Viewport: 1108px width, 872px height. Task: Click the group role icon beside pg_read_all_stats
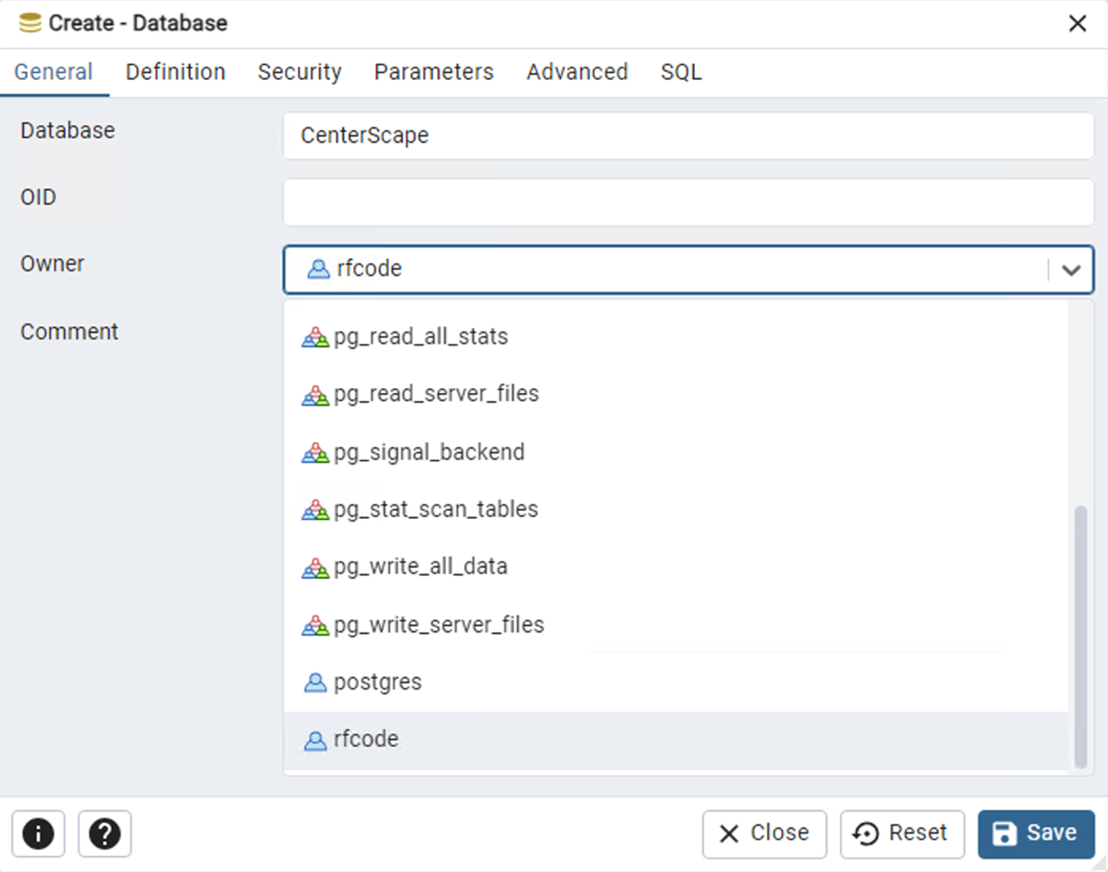[315, 338]
